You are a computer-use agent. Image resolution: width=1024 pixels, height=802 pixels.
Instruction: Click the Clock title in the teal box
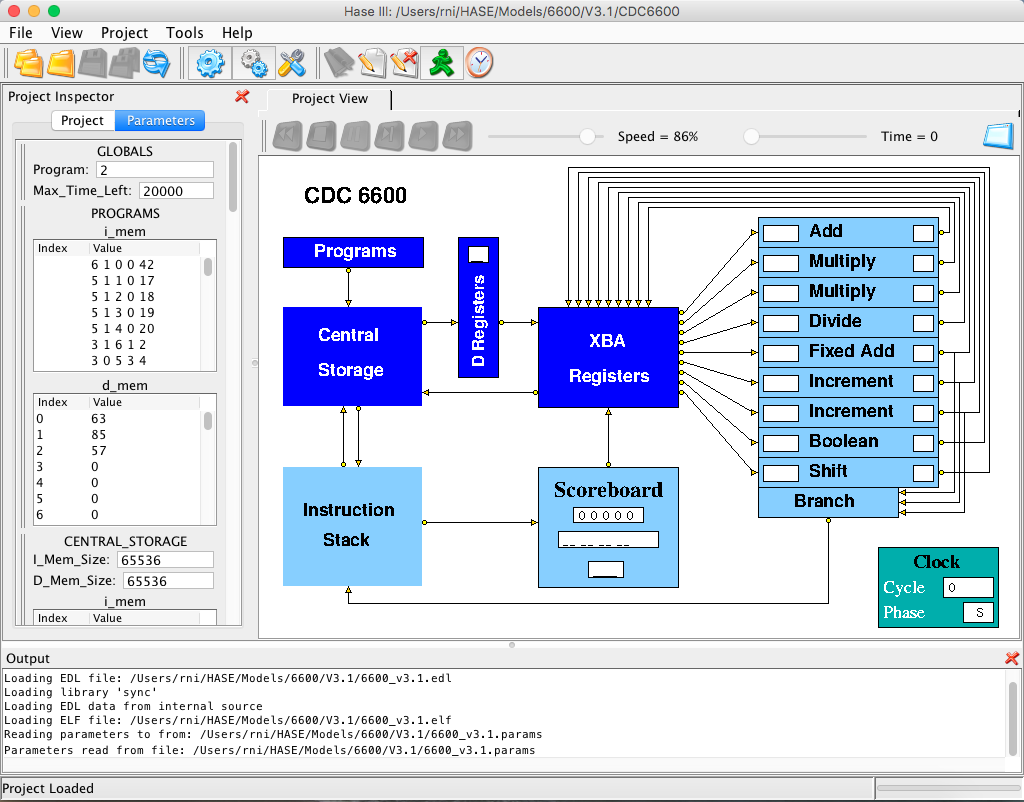tap(936, 562)
